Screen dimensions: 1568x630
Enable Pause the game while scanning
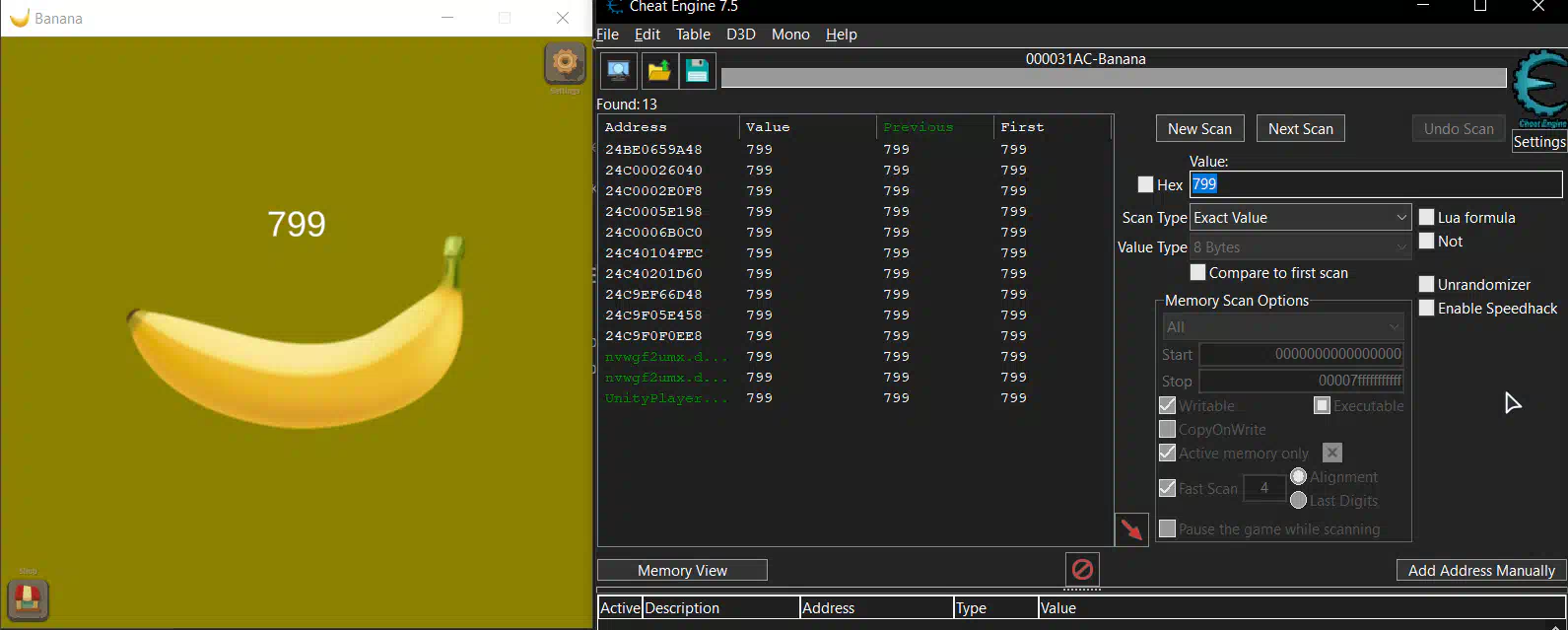click(x=1167, y=529)
